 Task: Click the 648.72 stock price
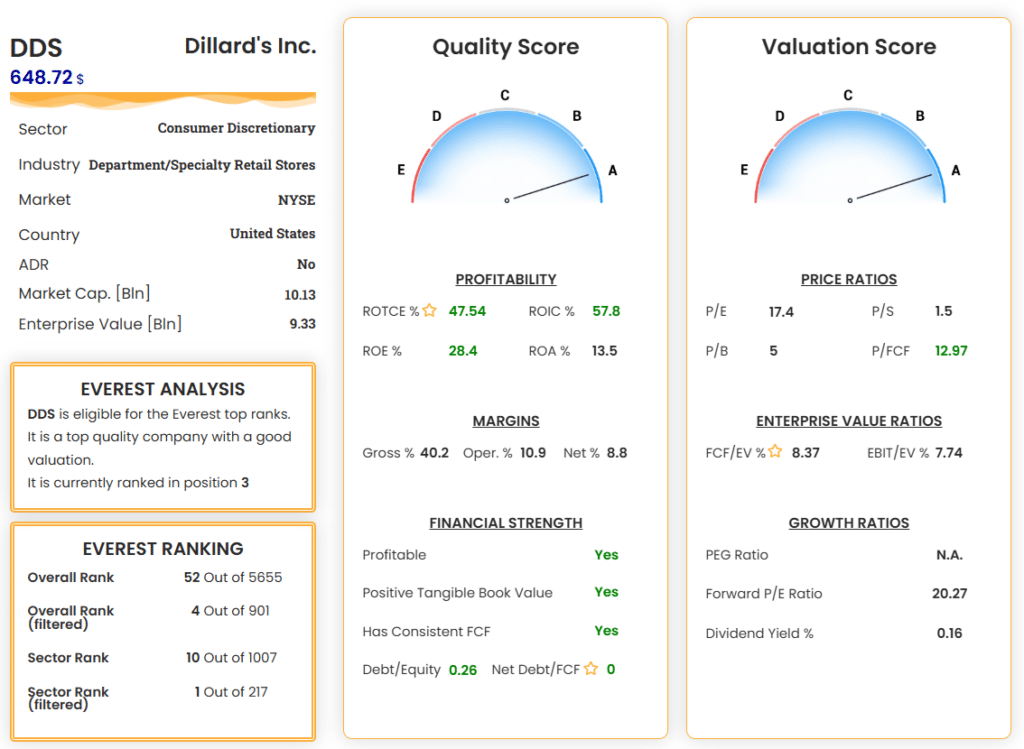(42, 77)
